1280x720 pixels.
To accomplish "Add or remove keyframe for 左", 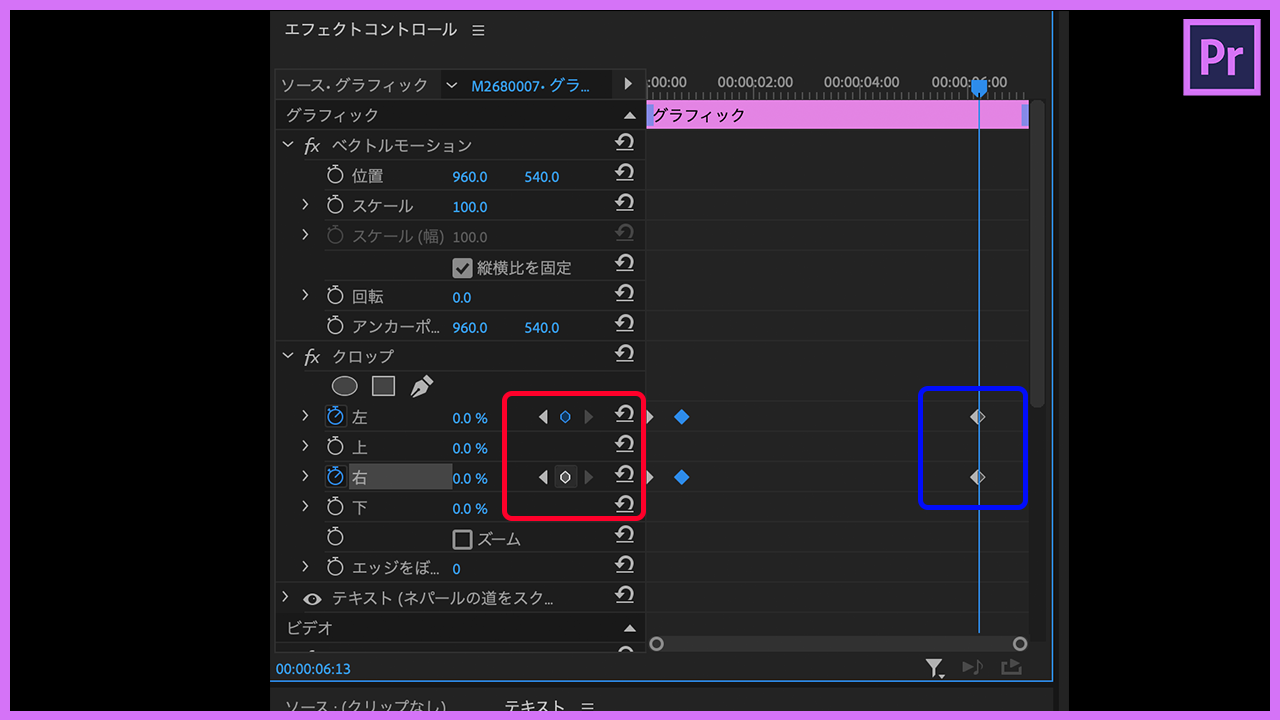I will [565, 417].
